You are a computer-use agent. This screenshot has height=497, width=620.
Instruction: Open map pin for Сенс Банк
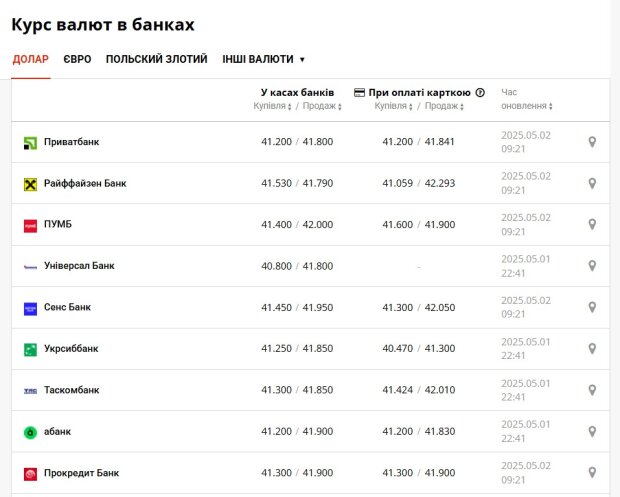[592, 307]
